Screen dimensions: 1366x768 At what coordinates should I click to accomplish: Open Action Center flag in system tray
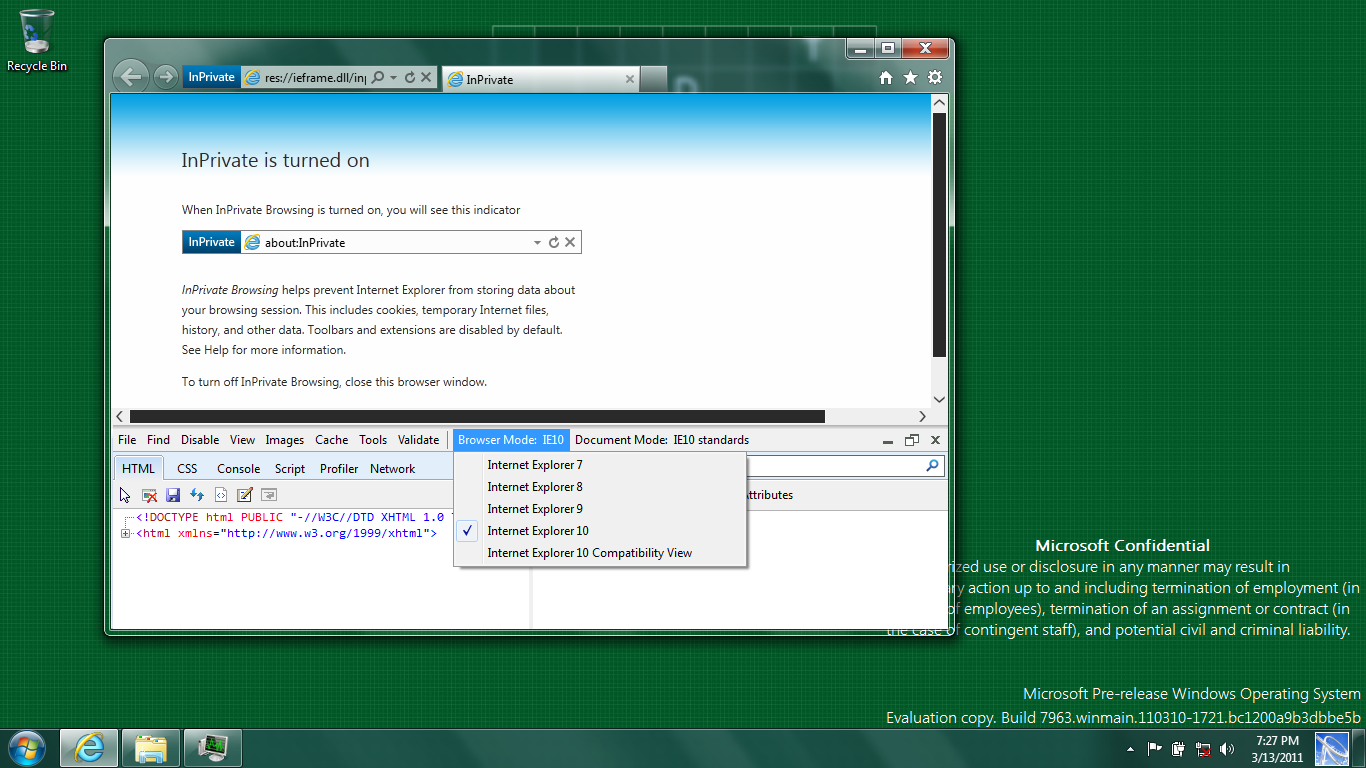click(1155, 748)
